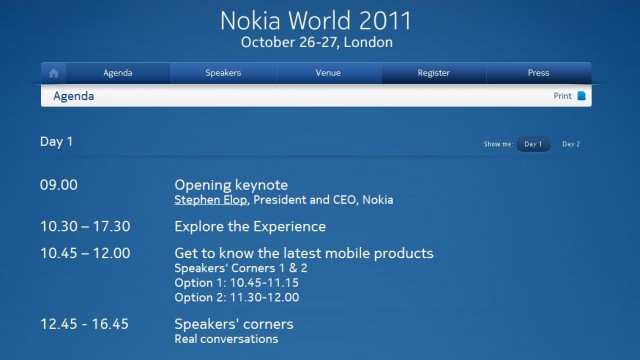Show the Day 2 agenda
The image size is (640, 360).
(571, 144)
